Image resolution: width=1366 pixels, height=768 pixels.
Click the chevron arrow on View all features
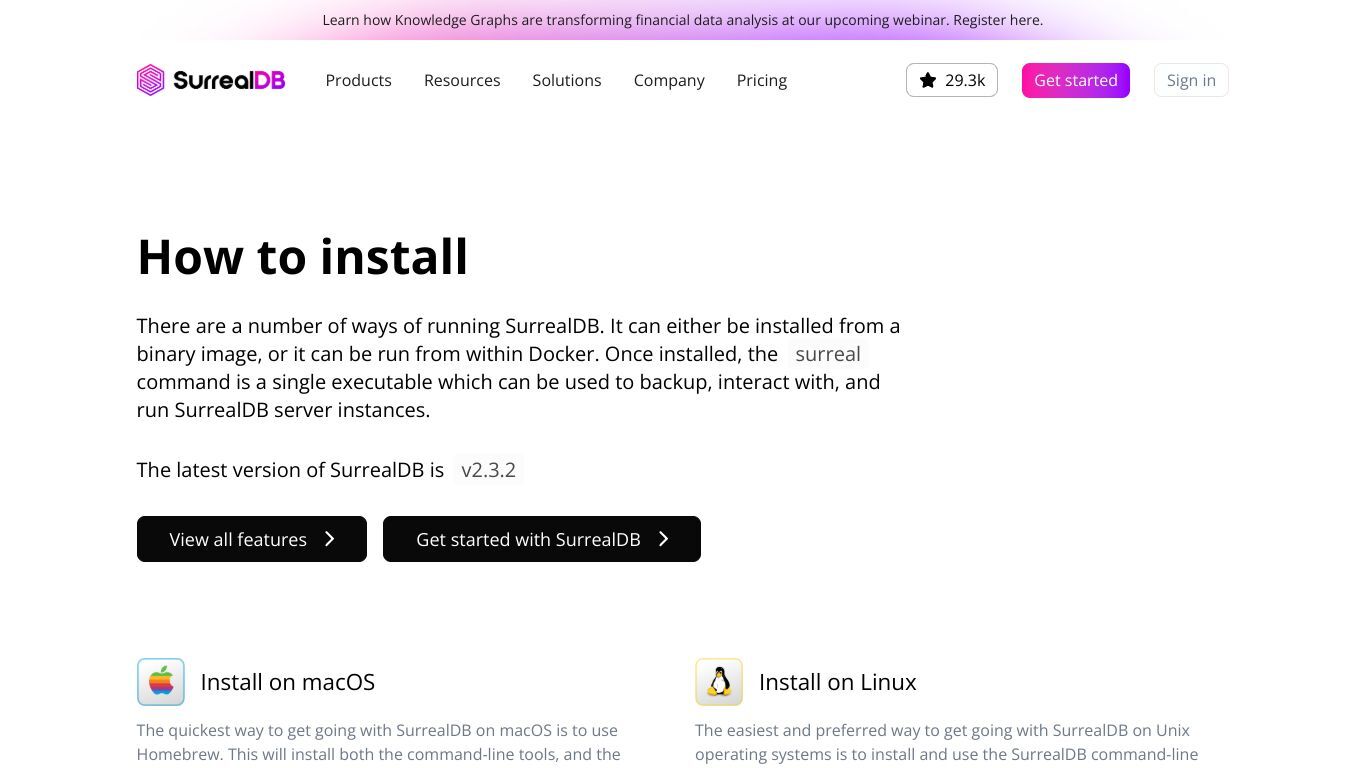coord(329,539)
